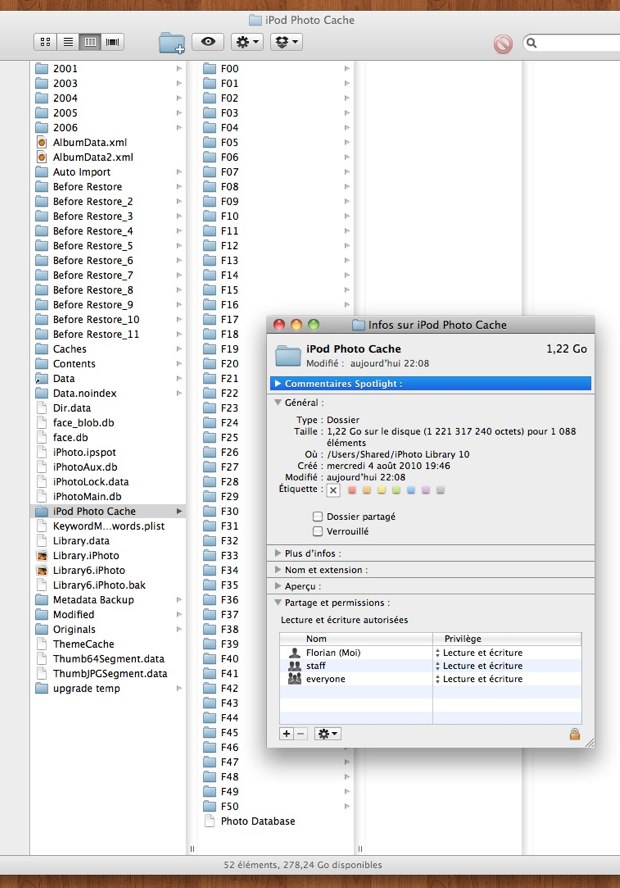
Task: Expand Commentaires Spotlight section
Action: pos(278,383)
